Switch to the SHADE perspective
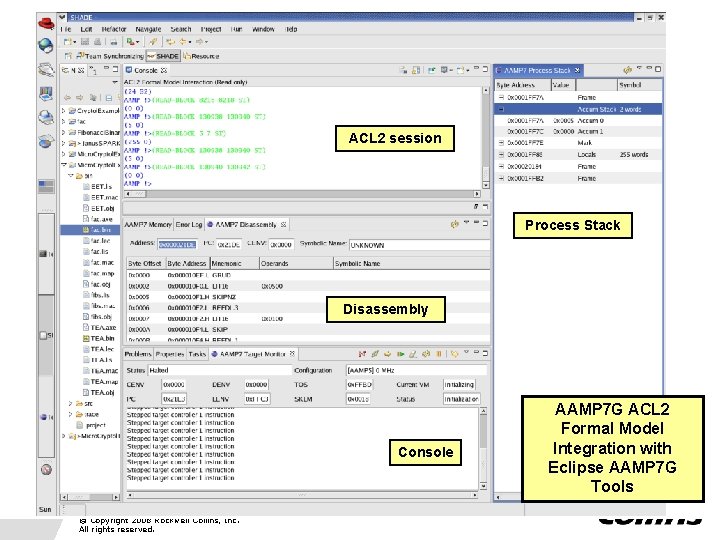The width and height of the screenshot is (720, 540). (163, 56)
